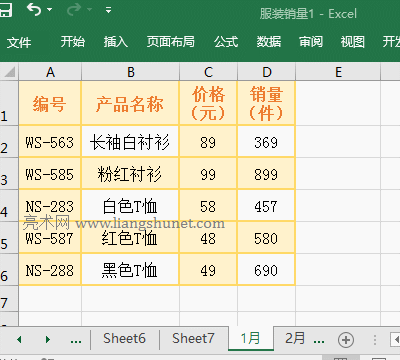This screenshot has width=400, height=360.
Task: Switch to the 公式 ribbon tab
Action: 226,42
